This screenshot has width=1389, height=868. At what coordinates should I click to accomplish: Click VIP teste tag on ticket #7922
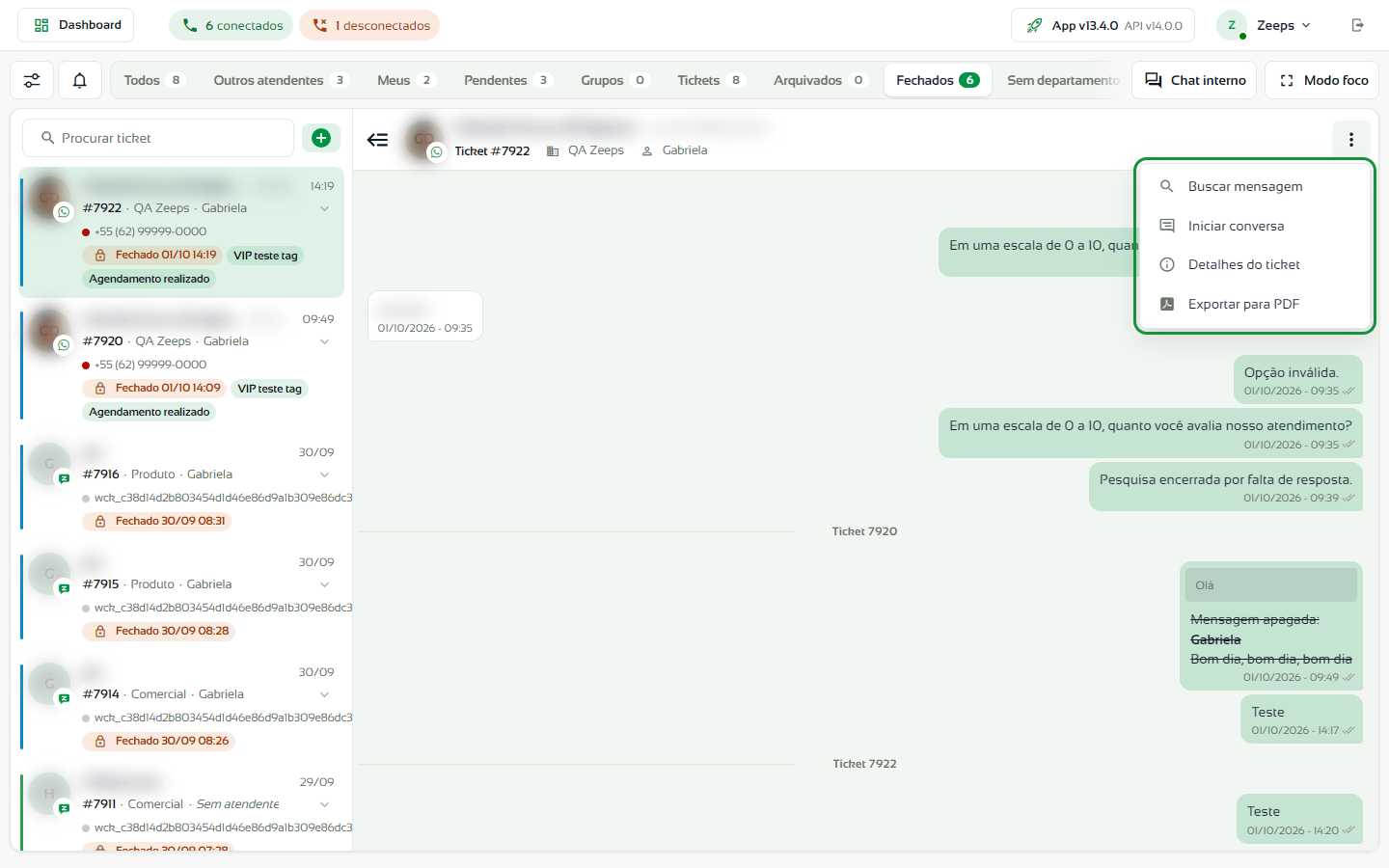[x=265, y=256]
